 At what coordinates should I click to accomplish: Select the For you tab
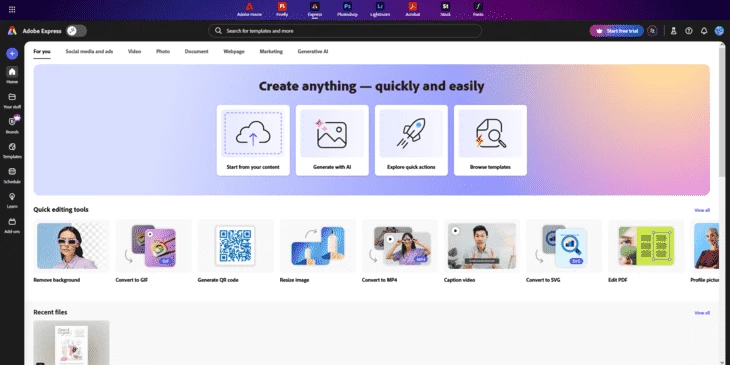coord(42,52)
